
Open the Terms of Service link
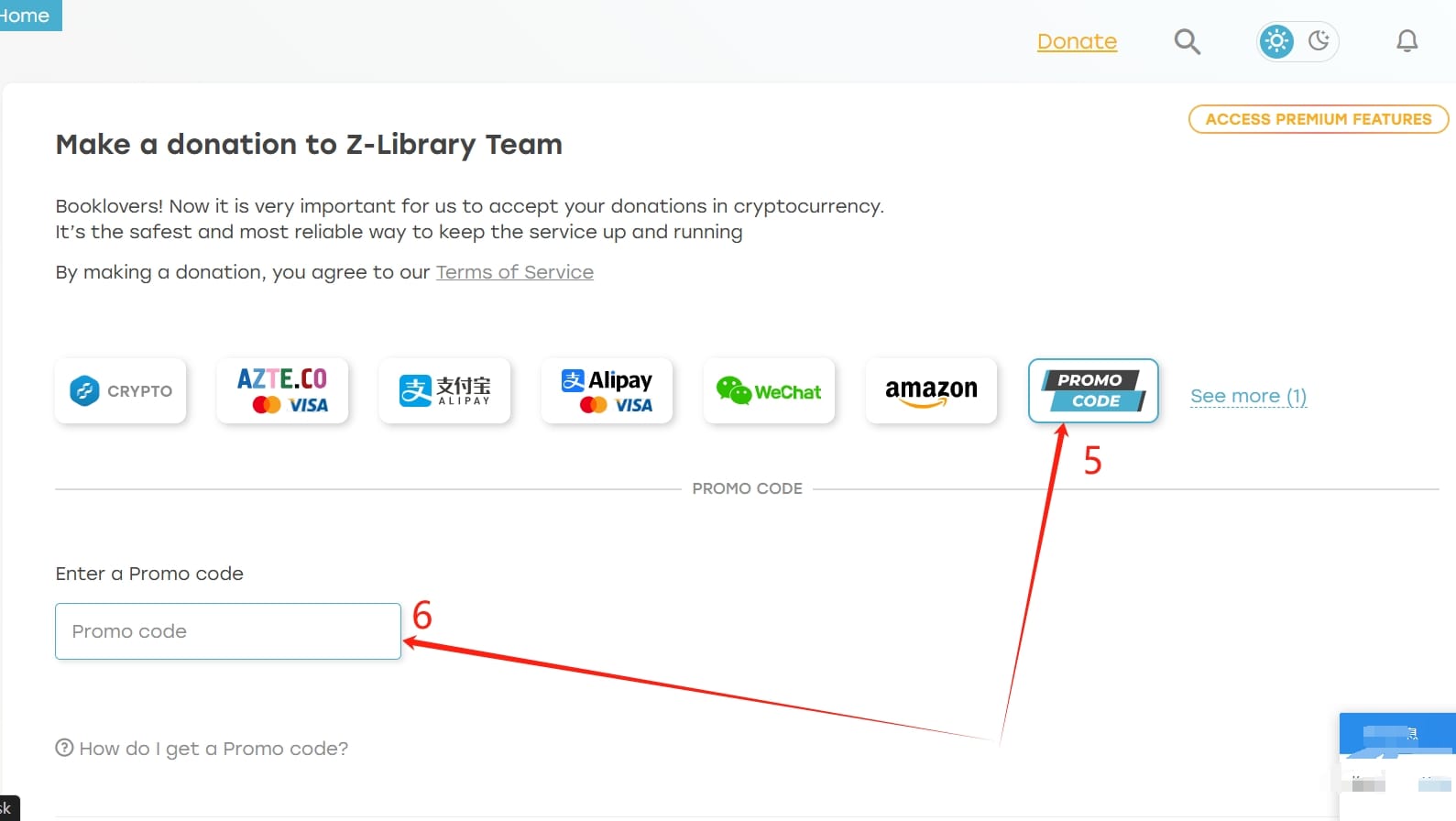click(x=515, y=272)
